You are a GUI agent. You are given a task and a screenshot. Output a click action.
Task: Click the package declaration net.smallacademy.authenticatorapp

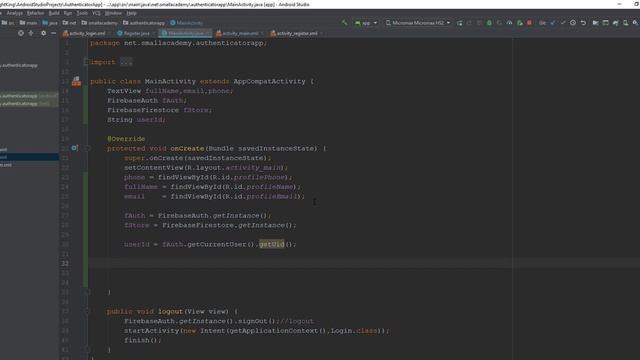coord(193,43)
